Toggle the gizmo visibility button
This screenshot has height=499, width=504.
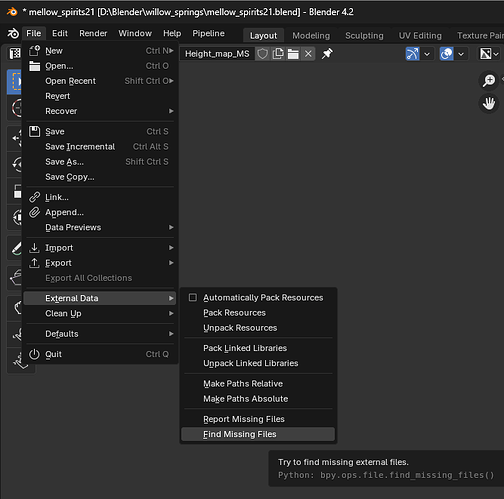click(x=412, y=54)
